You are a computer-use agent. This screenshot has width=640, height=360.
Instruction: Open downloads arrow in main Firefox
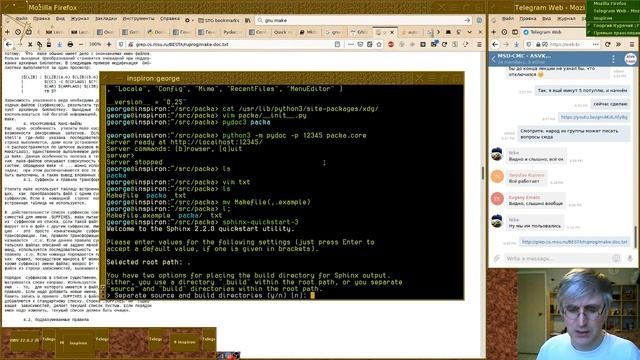click(60, 44)
